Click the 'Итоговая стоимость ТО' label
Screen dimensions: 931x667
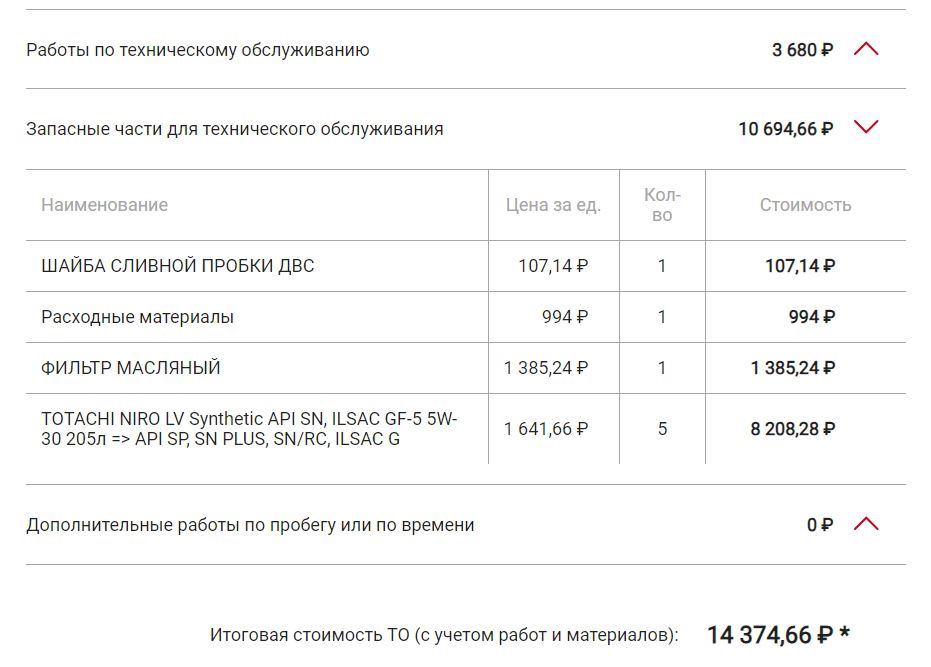[444, 635]
